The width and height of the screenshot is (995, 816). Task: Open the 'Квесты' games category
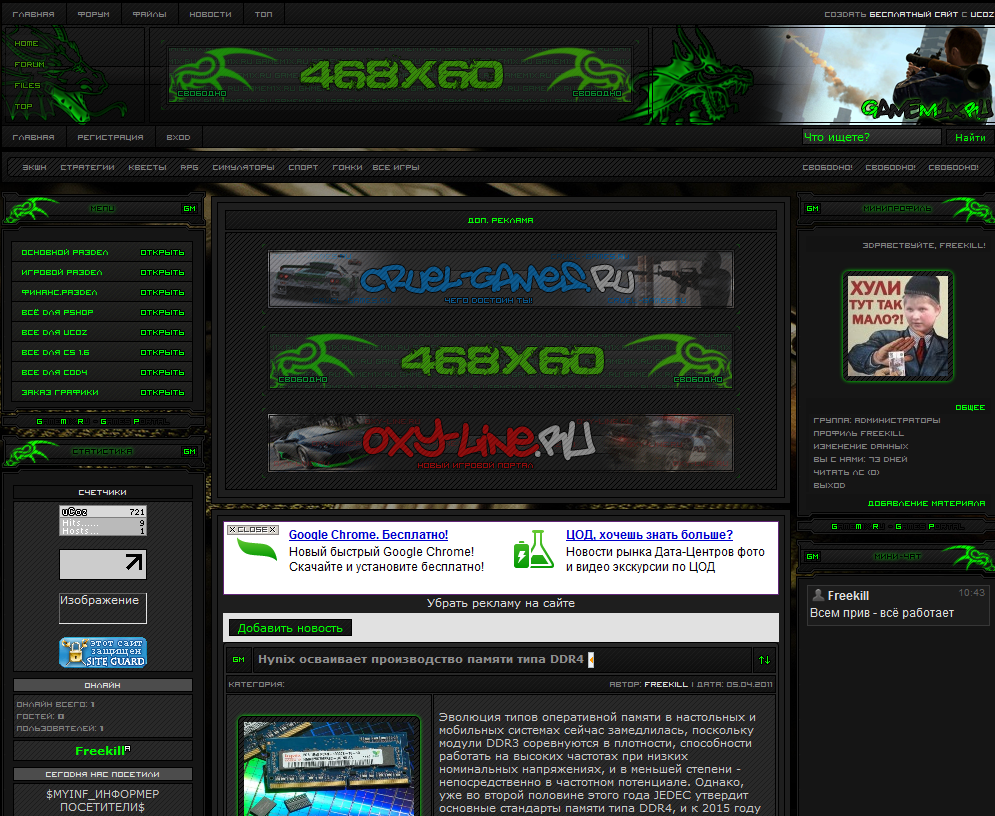tap(147, 168)
